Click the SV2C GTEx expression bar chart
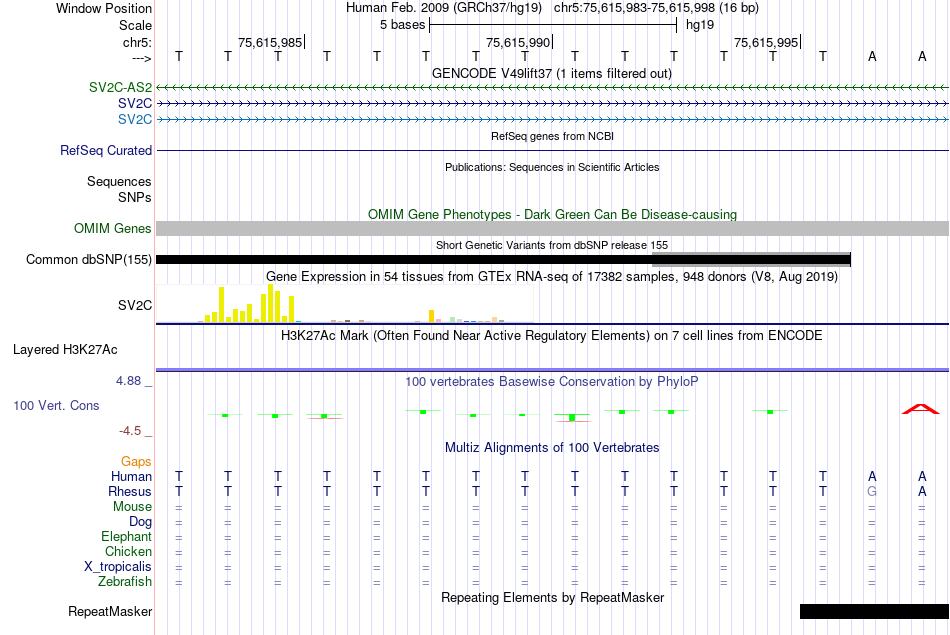950x635 pixels. coord(345,304)
